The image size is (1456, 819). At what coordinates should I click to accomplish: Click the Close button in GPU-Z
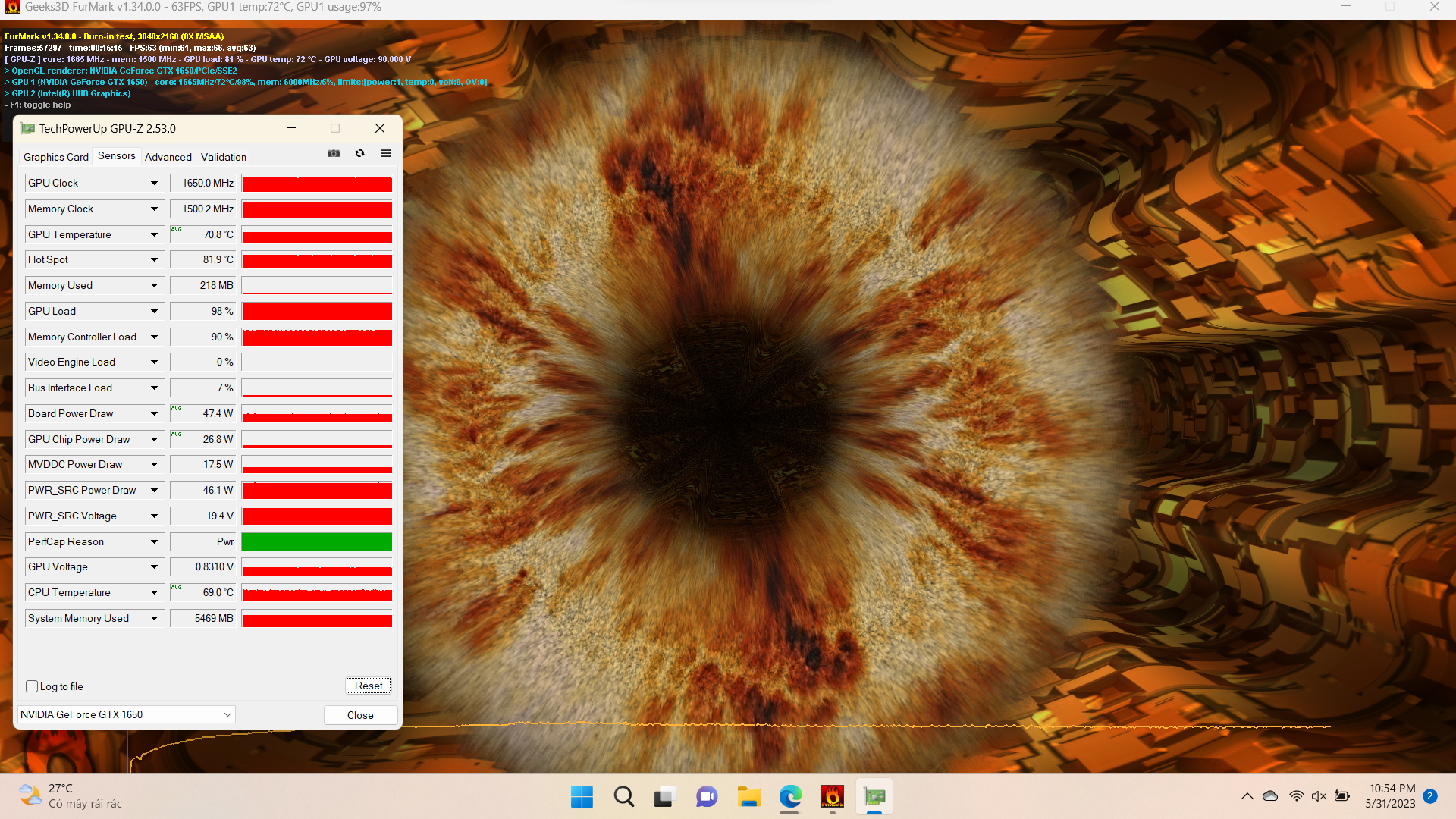click(x=359, y=715)
